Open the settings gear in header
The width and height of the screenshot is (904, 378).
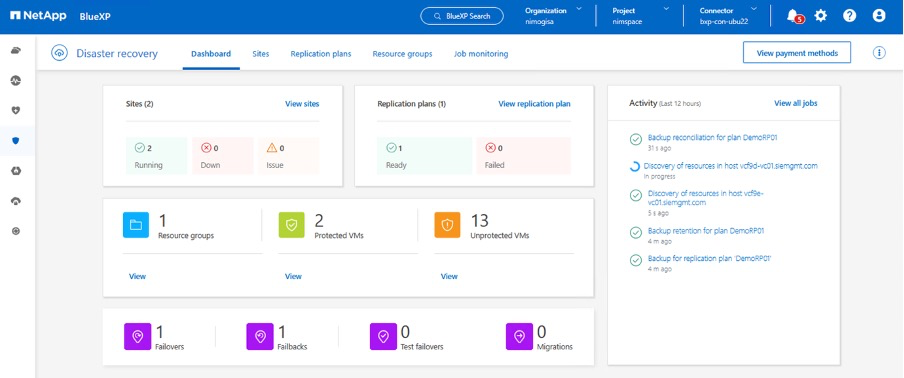click(820, 16)
